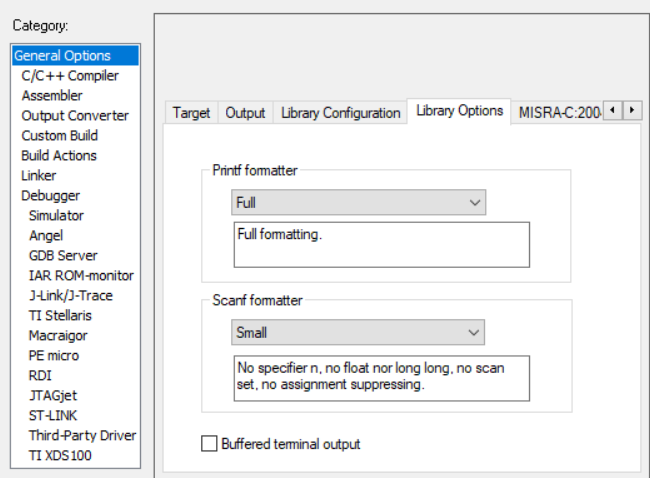Select Assembler in category list
Screen dimensions: 650x478
pos(52,96)
